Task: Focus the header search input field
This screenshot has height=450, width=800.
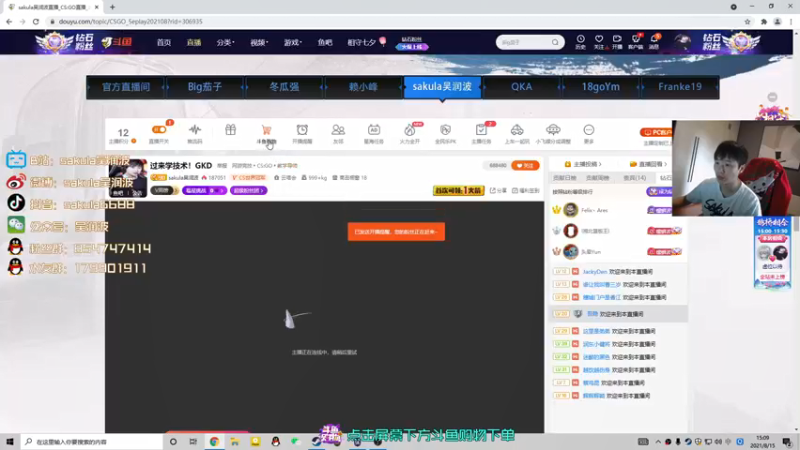Action: [524, 42]
